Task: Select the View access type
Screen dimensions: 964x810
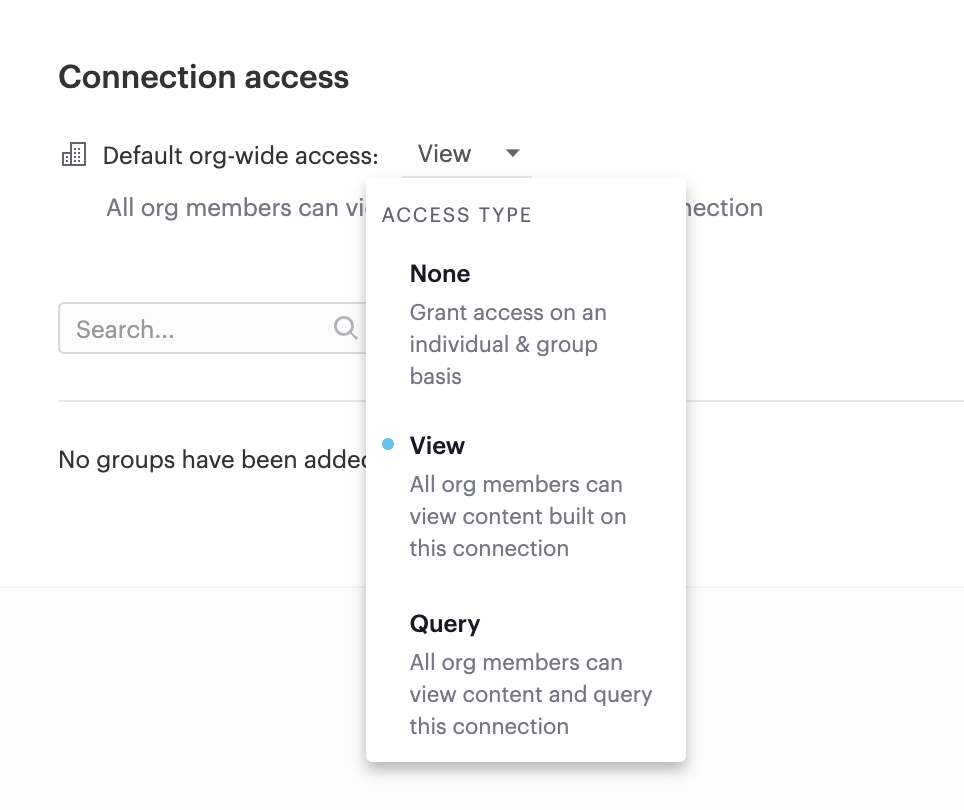Action: pos(437,445)
